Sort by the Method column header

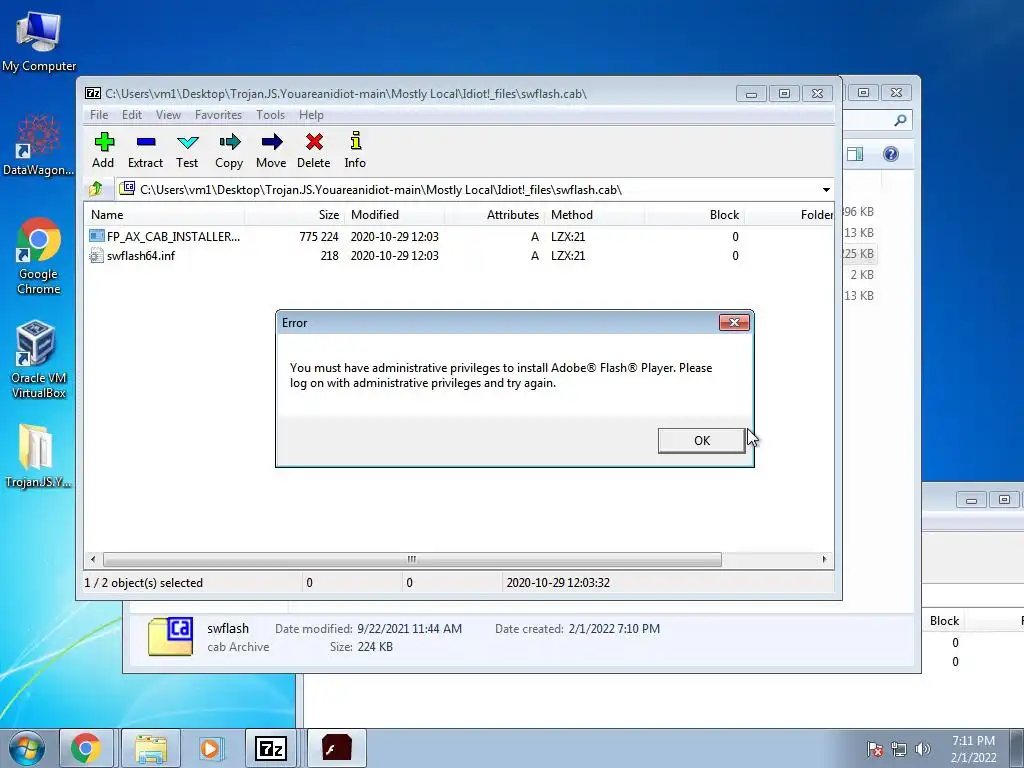pyautogui.click(x=594, y=215)
